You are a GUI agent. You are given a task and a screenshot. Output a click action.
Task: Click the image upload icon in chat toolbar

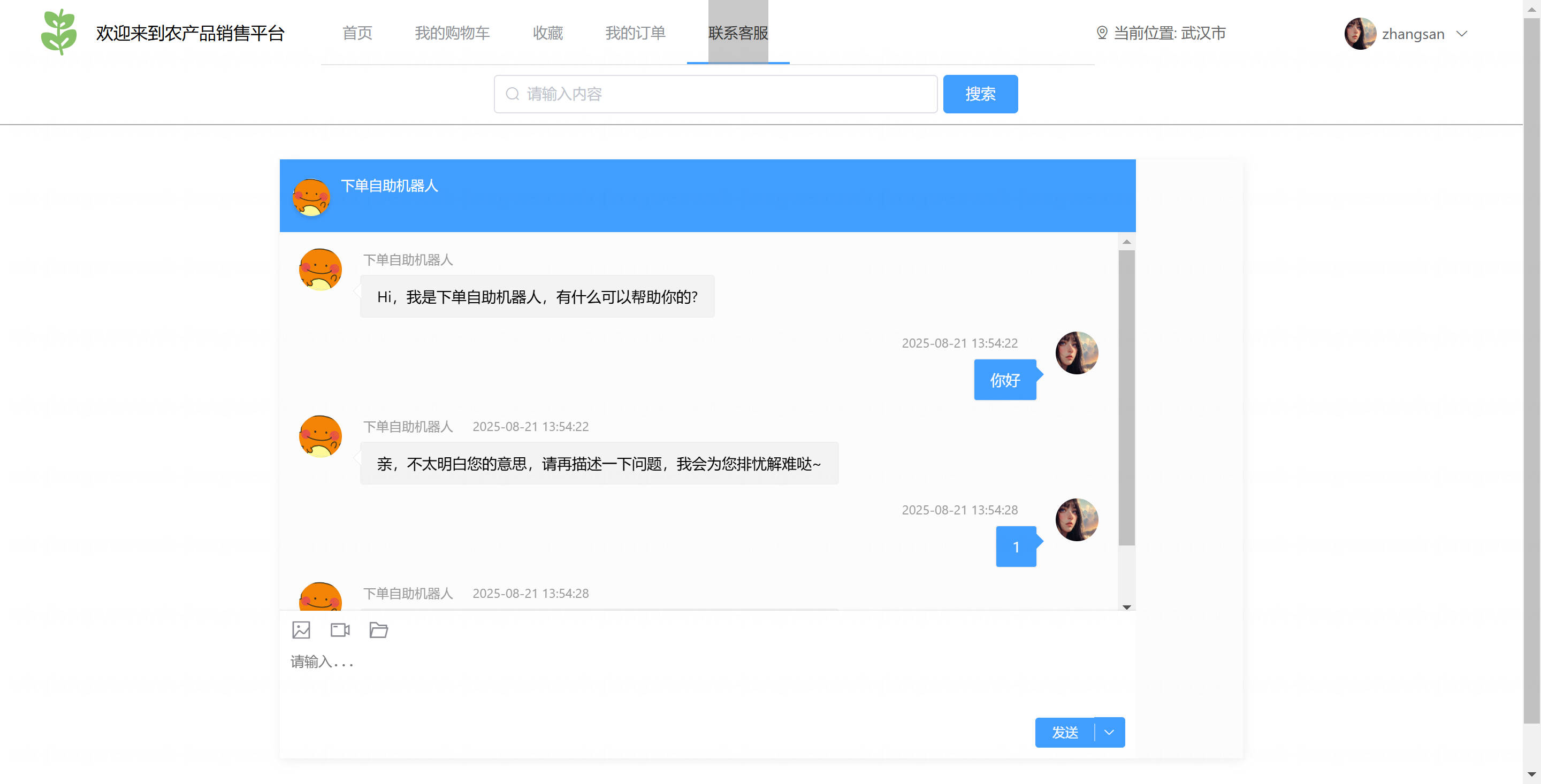[301, 629]
